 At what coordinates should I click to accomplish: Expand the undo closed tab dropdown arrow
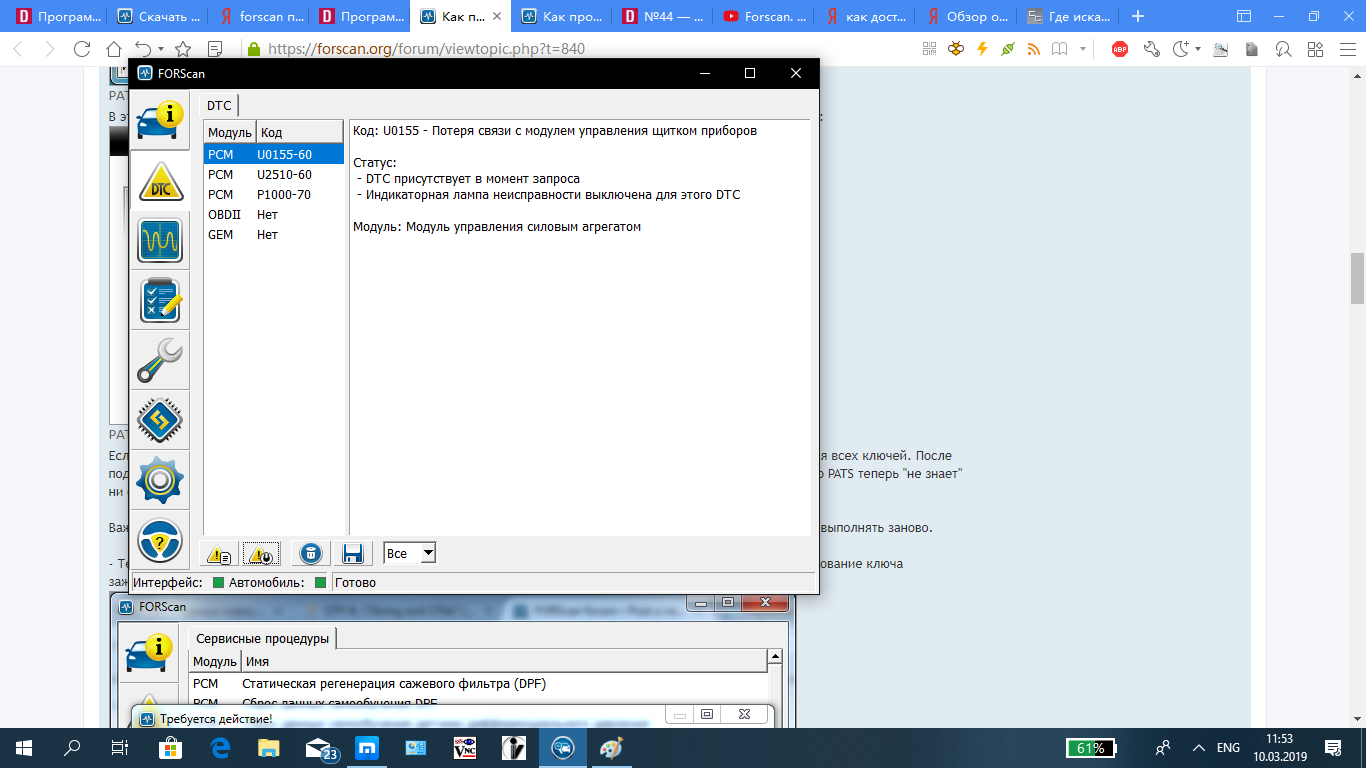click(161, 48)
